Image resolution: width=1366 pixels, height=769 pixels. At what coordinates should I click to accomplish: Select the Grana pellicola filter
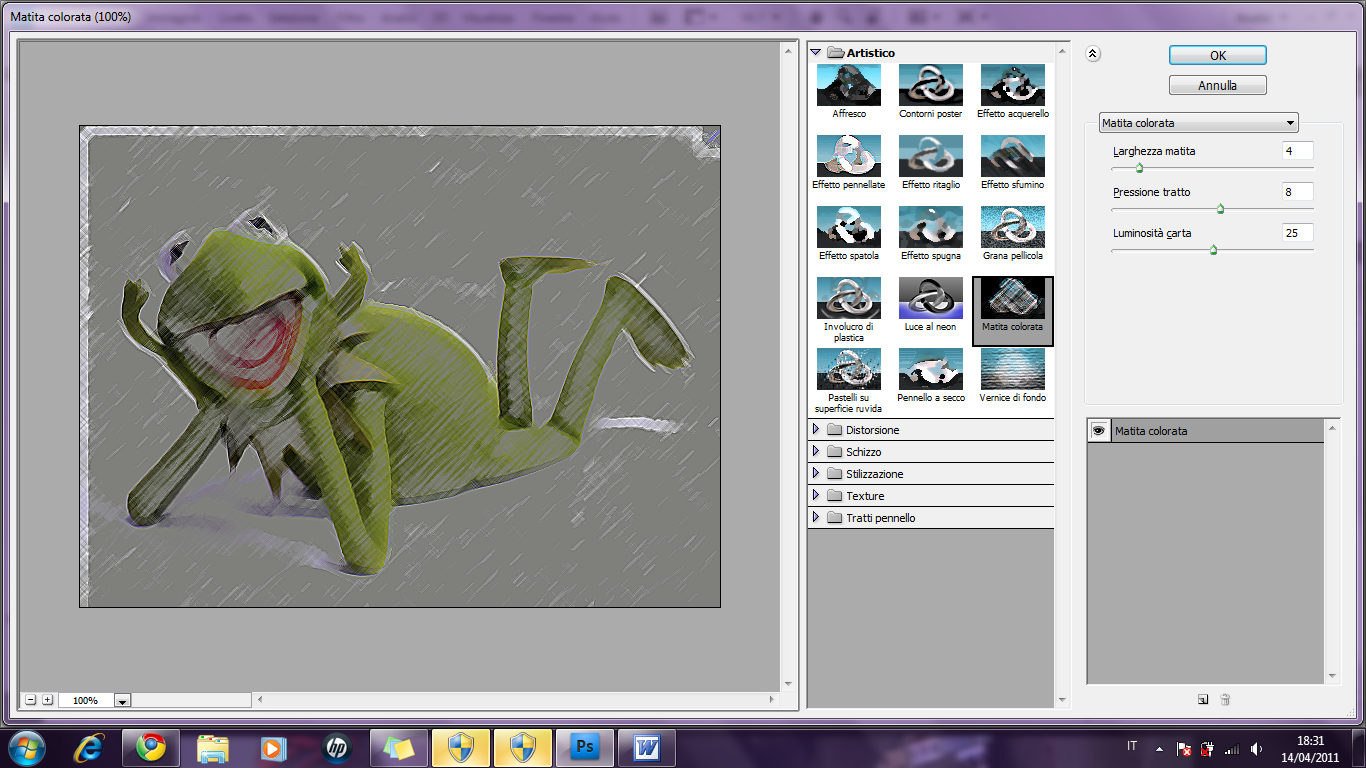point(1013,227)
